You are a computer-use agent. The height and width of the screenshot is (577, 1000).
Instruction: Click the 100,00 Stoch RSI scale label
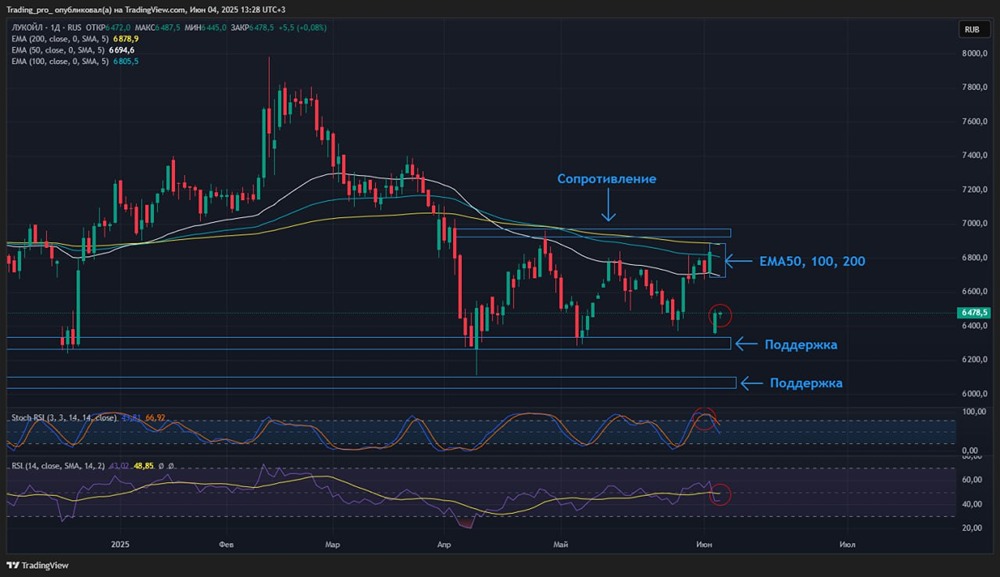[973, 413]
